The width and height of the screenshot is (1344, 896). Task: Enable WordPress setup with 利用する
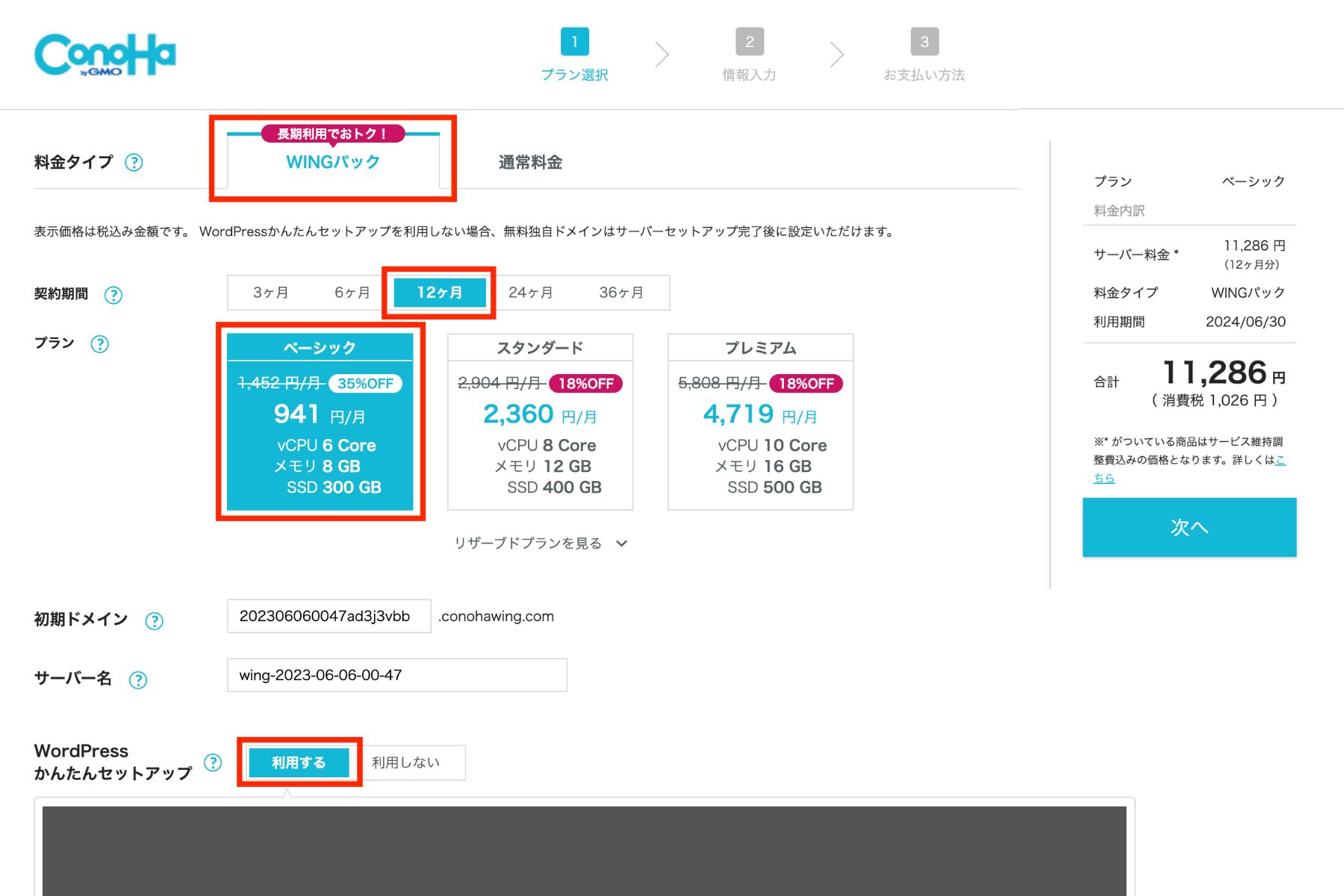tap(299, 762)
